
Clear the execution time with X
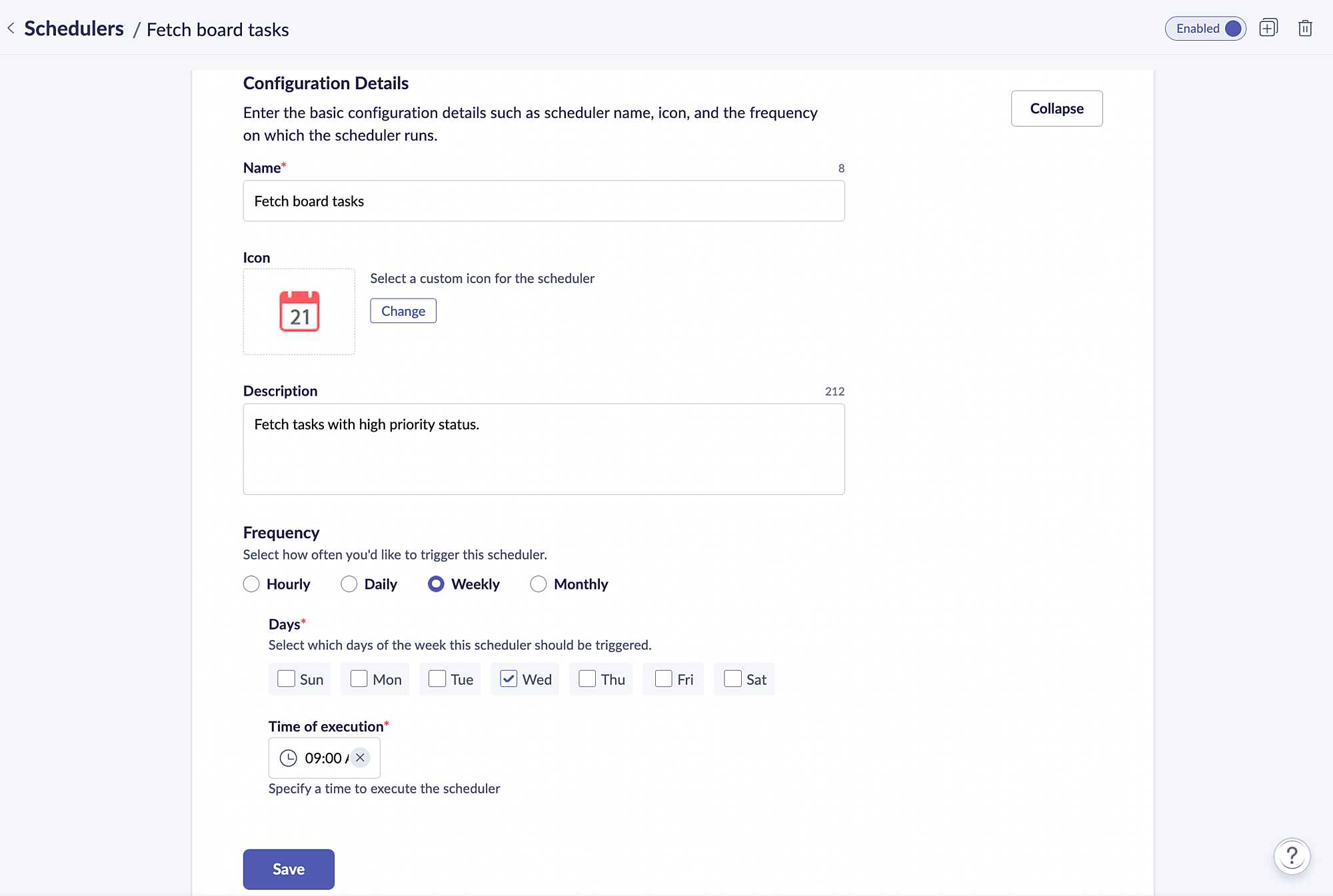(x=360, y=757)
